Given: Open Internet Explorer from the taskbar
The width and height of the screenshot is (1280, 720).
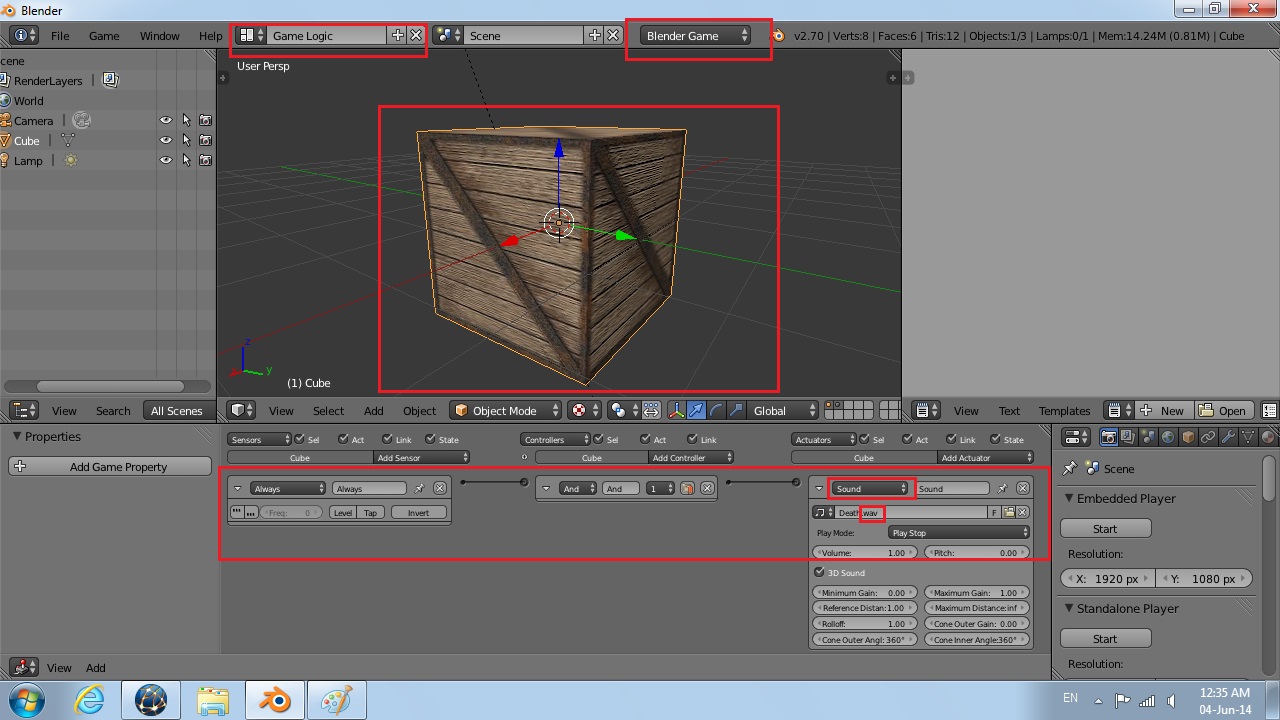Looking at the screenshot, I should point(90,699).
